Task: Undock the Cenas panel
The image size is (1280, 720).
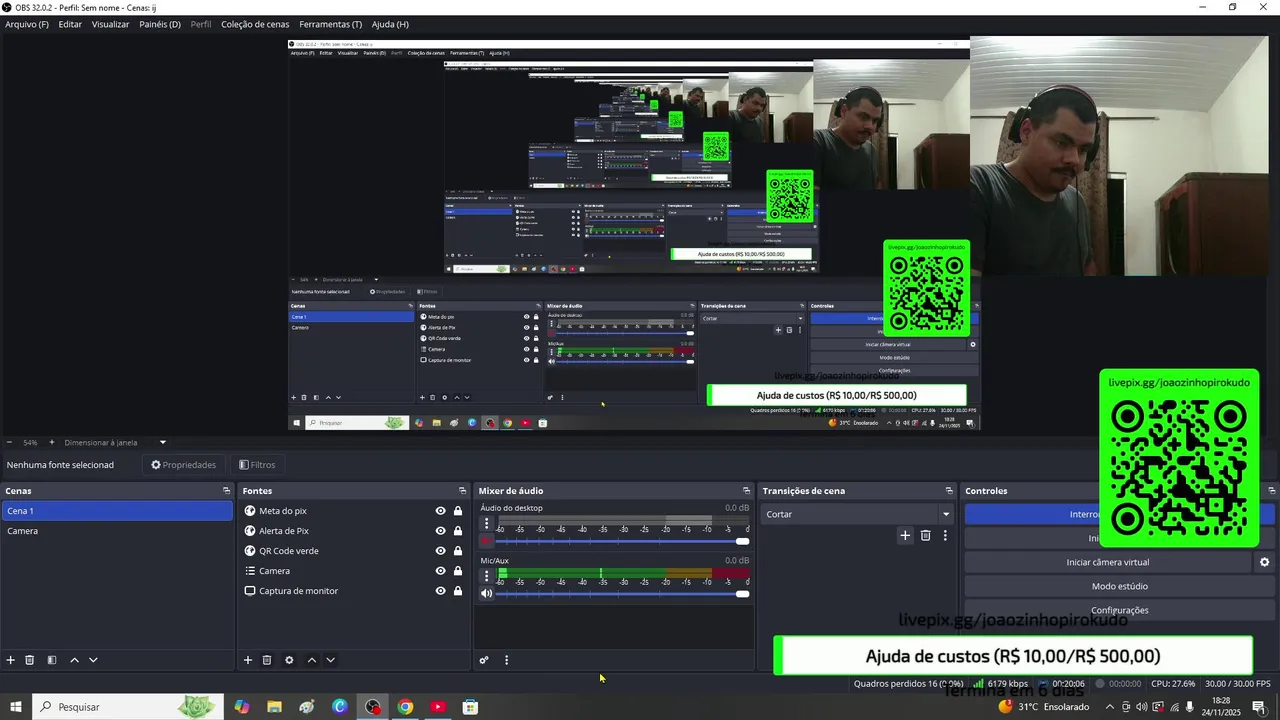Action: [226, 491]
